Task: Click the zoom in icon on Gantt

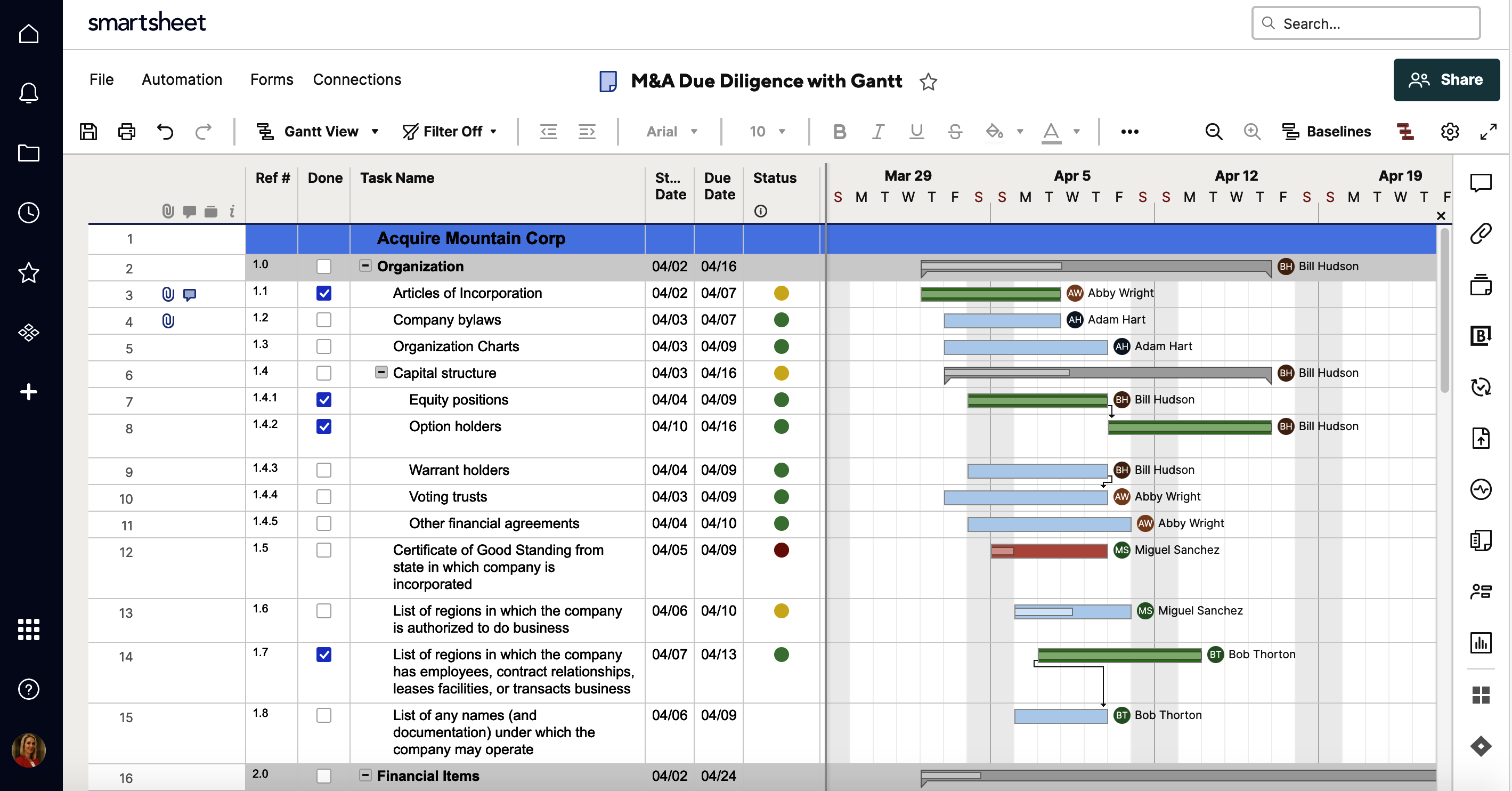Action: pyautogui.click(x=1252, y=131)
